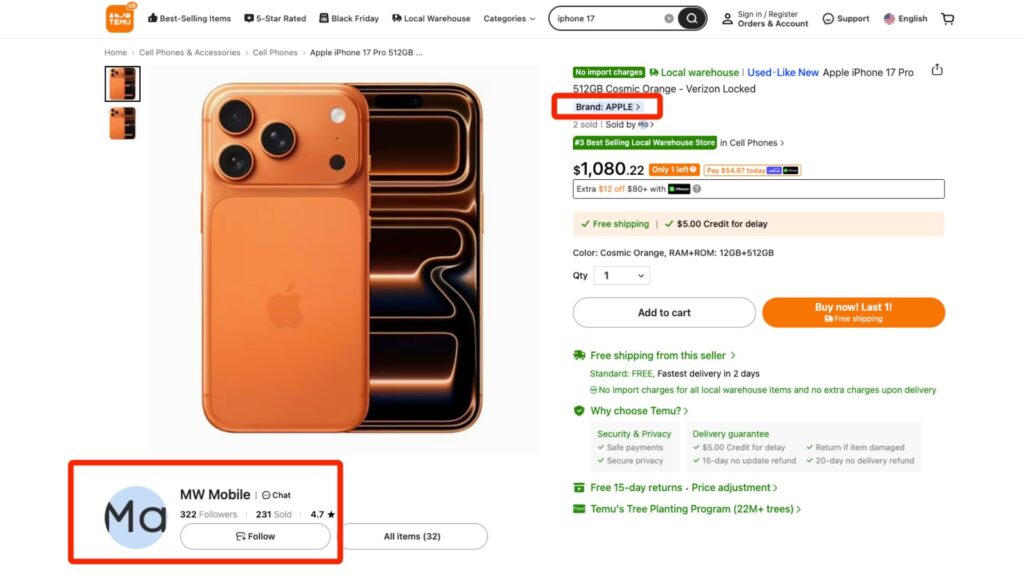The width and height of the screenshot is (1024, 576).
Task: Click the Buy now button
Action: pos(853,312)
